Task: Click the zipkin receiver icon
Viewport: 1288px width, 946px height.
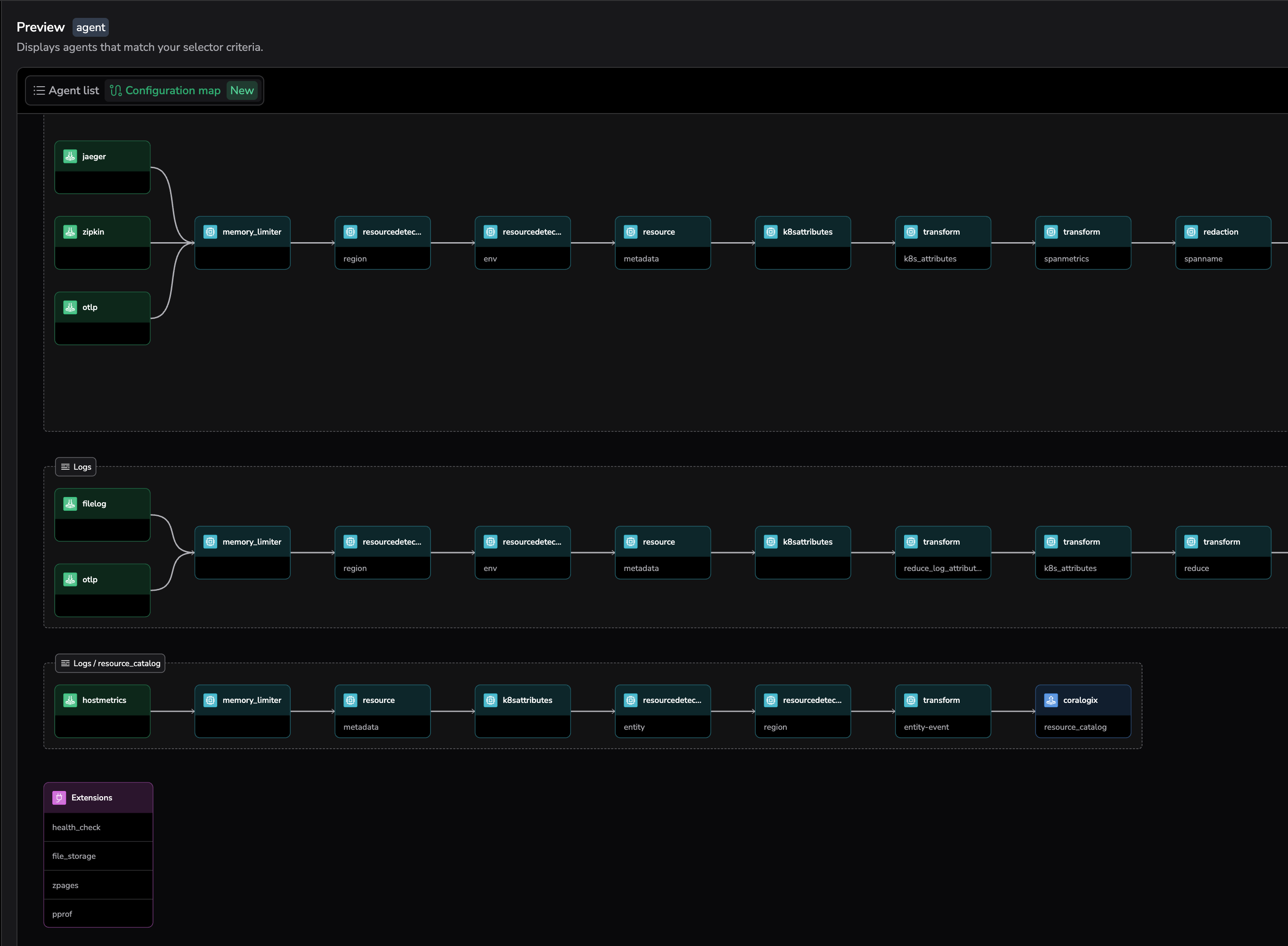Action: point(70,232)
